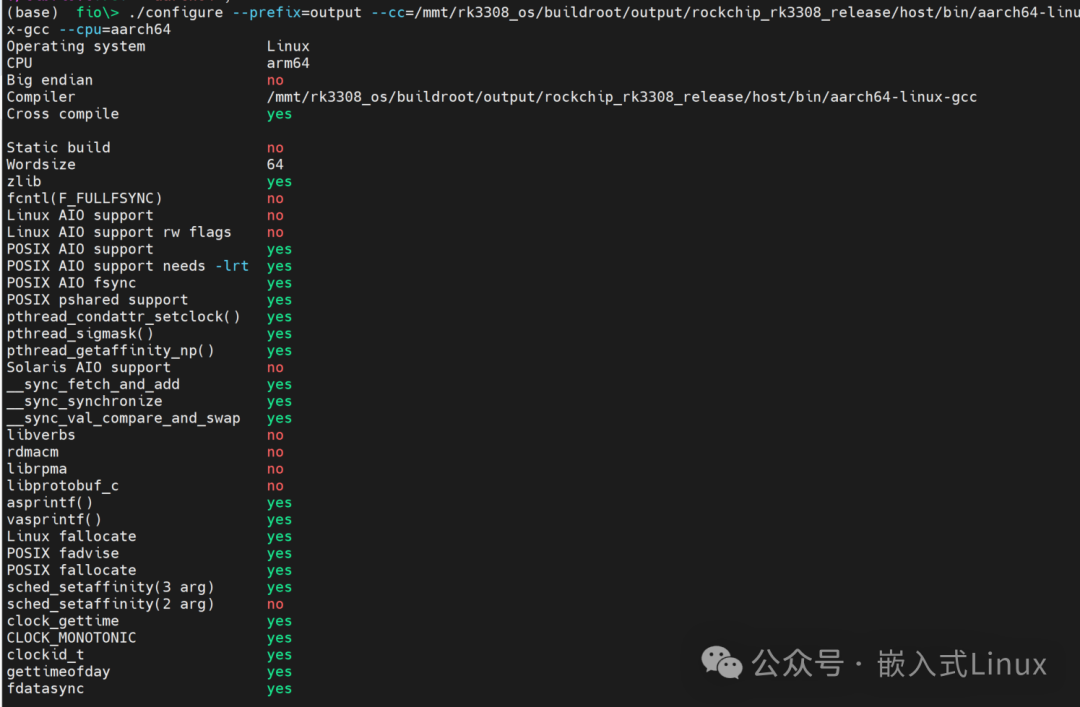
Task: Click the "no" value for Static build
Action: point(275,148)
